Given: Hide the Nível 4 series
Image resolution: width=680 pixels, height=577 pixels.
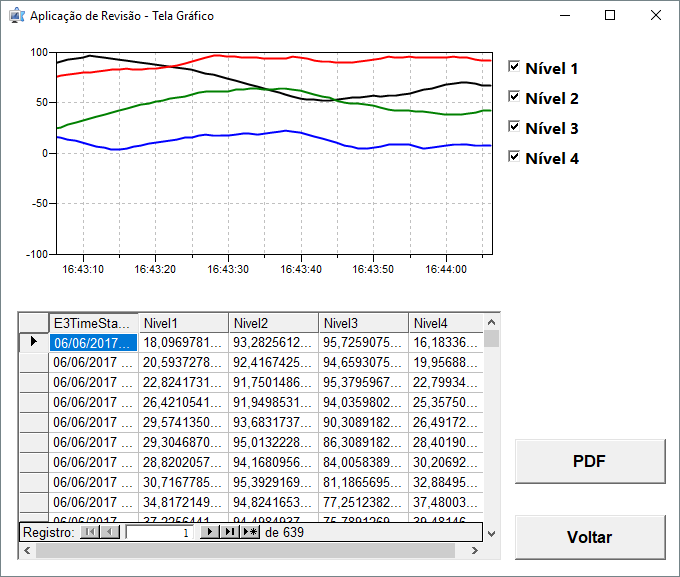Looking at the screenshot, I should [x=515, y=157].
